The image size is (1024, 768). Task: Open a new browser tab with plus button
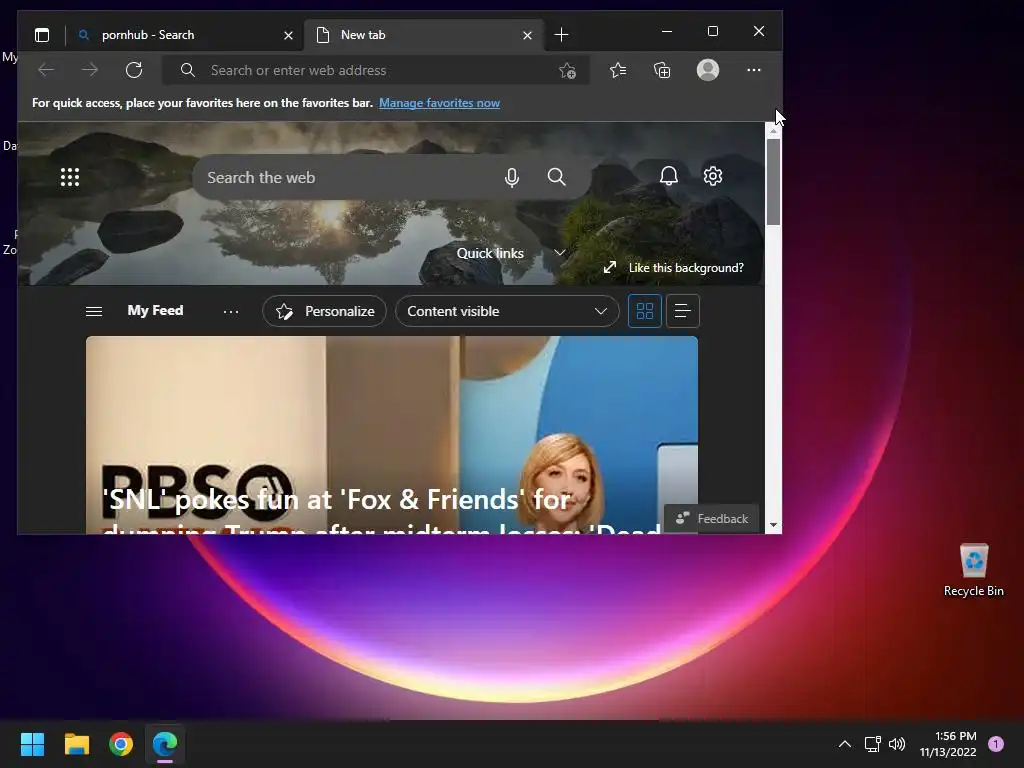[x=561, y=35]
